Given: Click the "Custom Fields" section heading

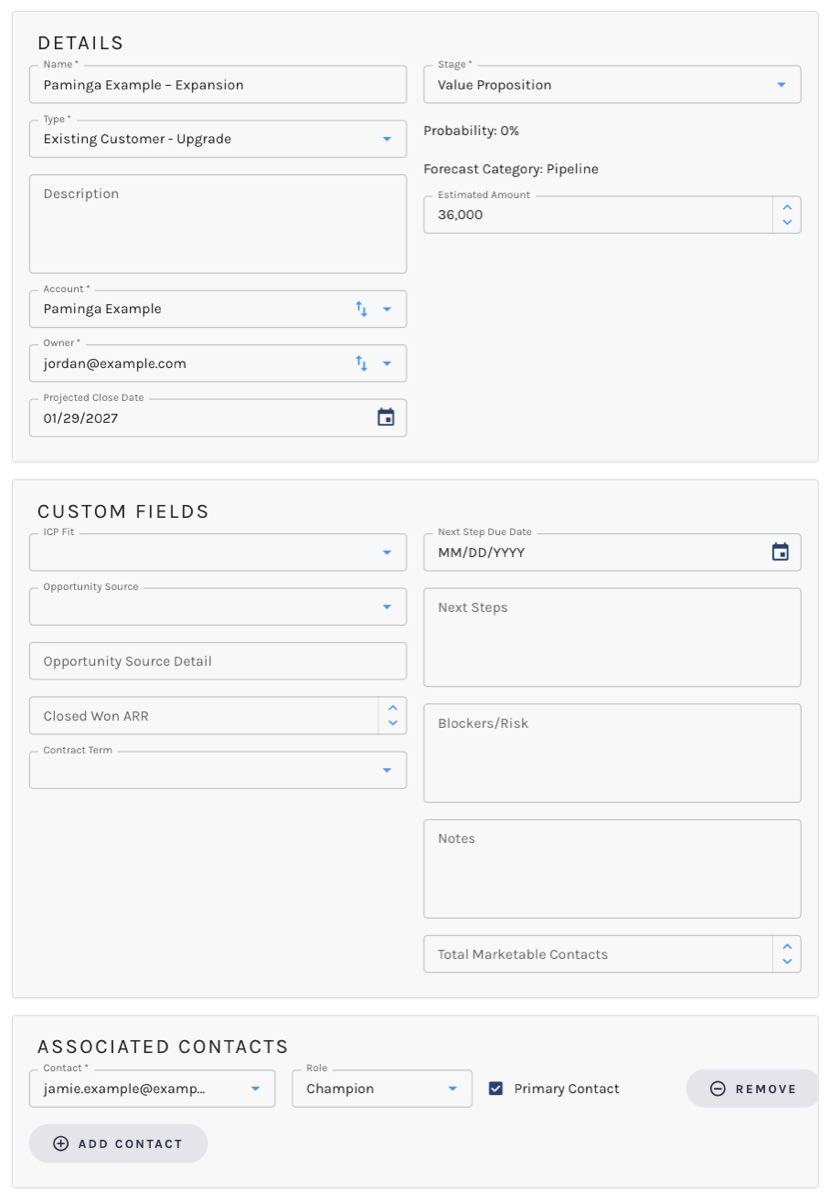Looking at the screenshot, I should 124,512.
